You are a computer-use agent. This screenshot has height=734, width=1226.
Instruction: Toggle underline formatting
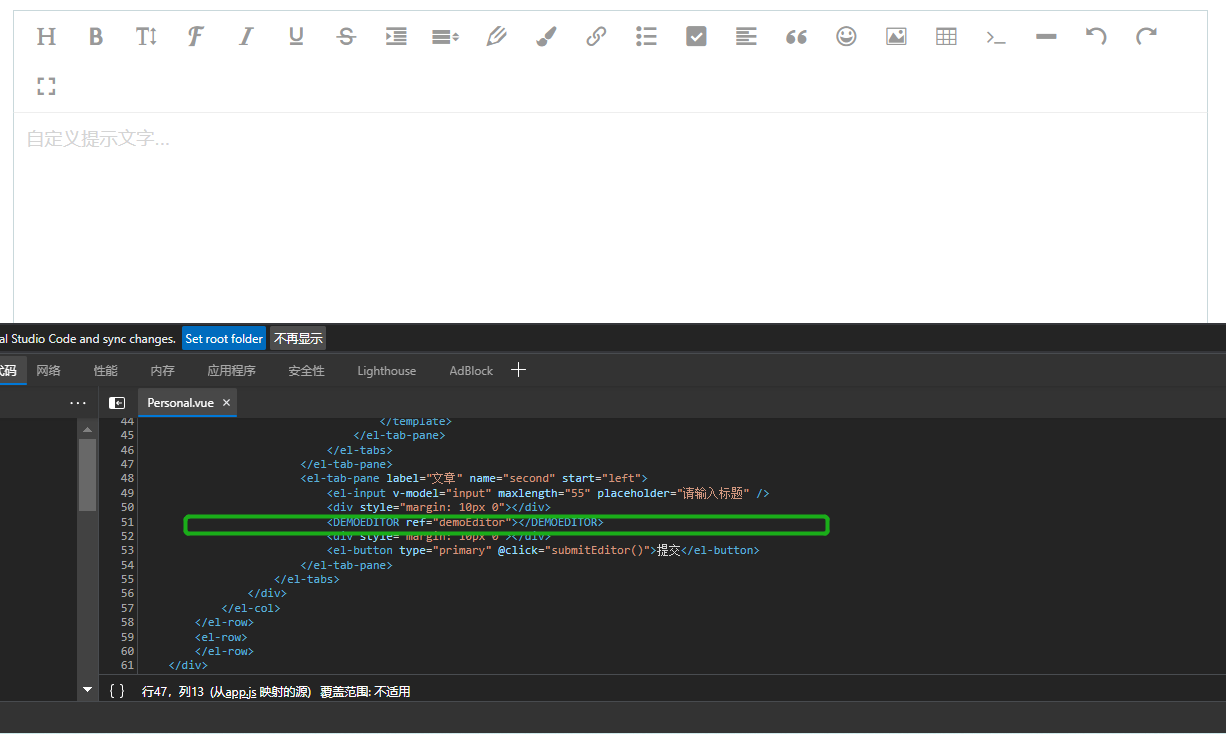click(296, 37)
